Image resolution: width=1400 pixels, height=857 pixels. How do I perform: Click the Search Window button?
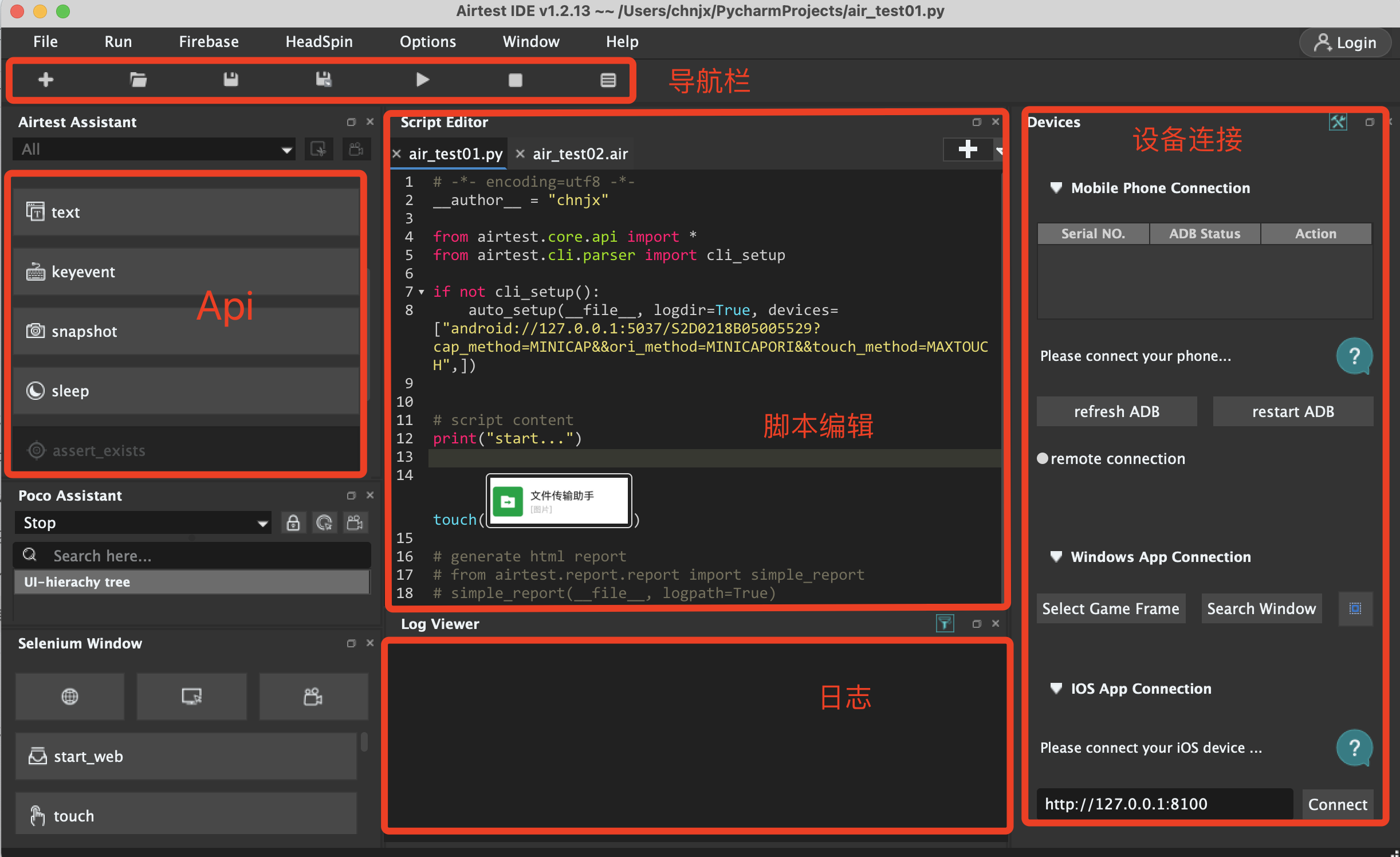(1261, 608)
